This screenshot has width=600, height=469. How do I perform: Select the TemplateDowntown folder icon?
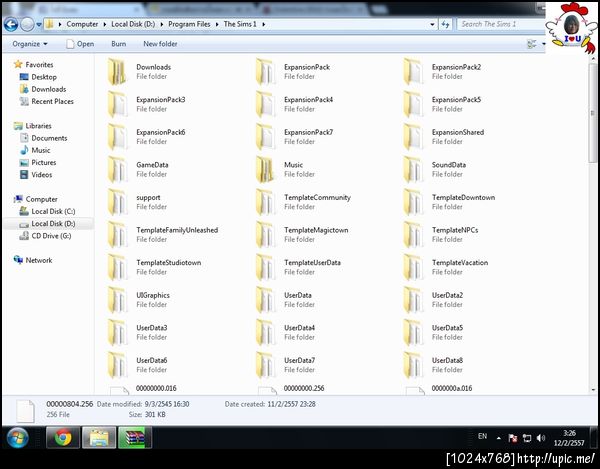pos(413,202)
